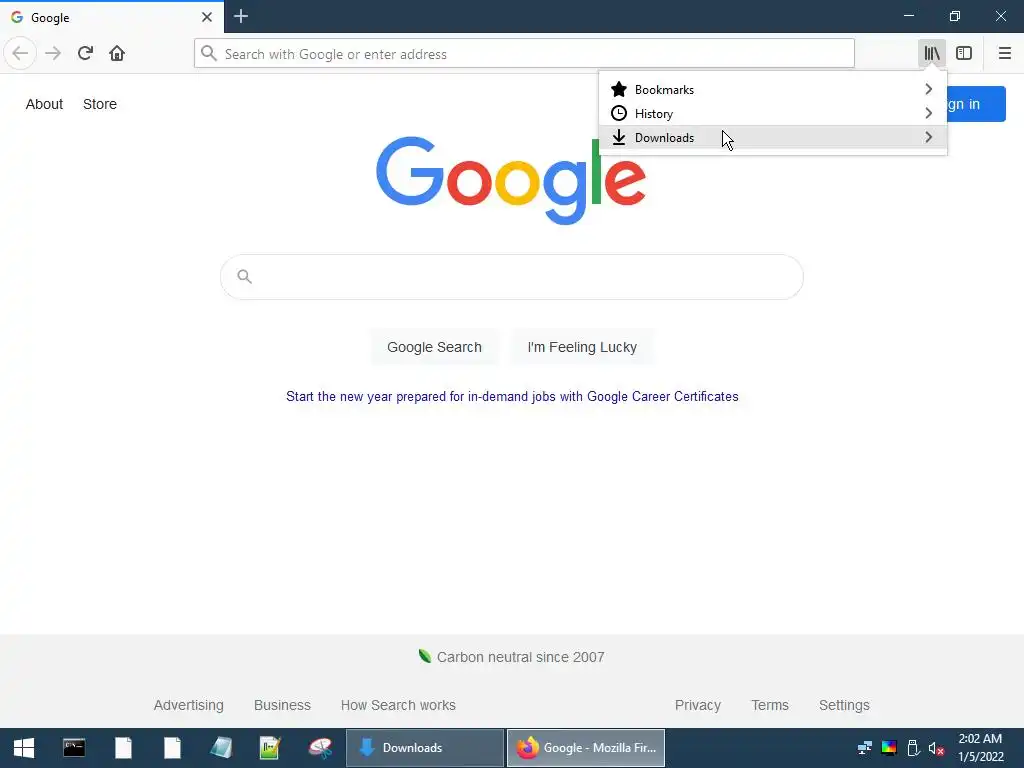Click Carbon neutral since 2007 link
Image resolution: width=1024 pixels, height=768 pixels.
(x=512, y=657)
